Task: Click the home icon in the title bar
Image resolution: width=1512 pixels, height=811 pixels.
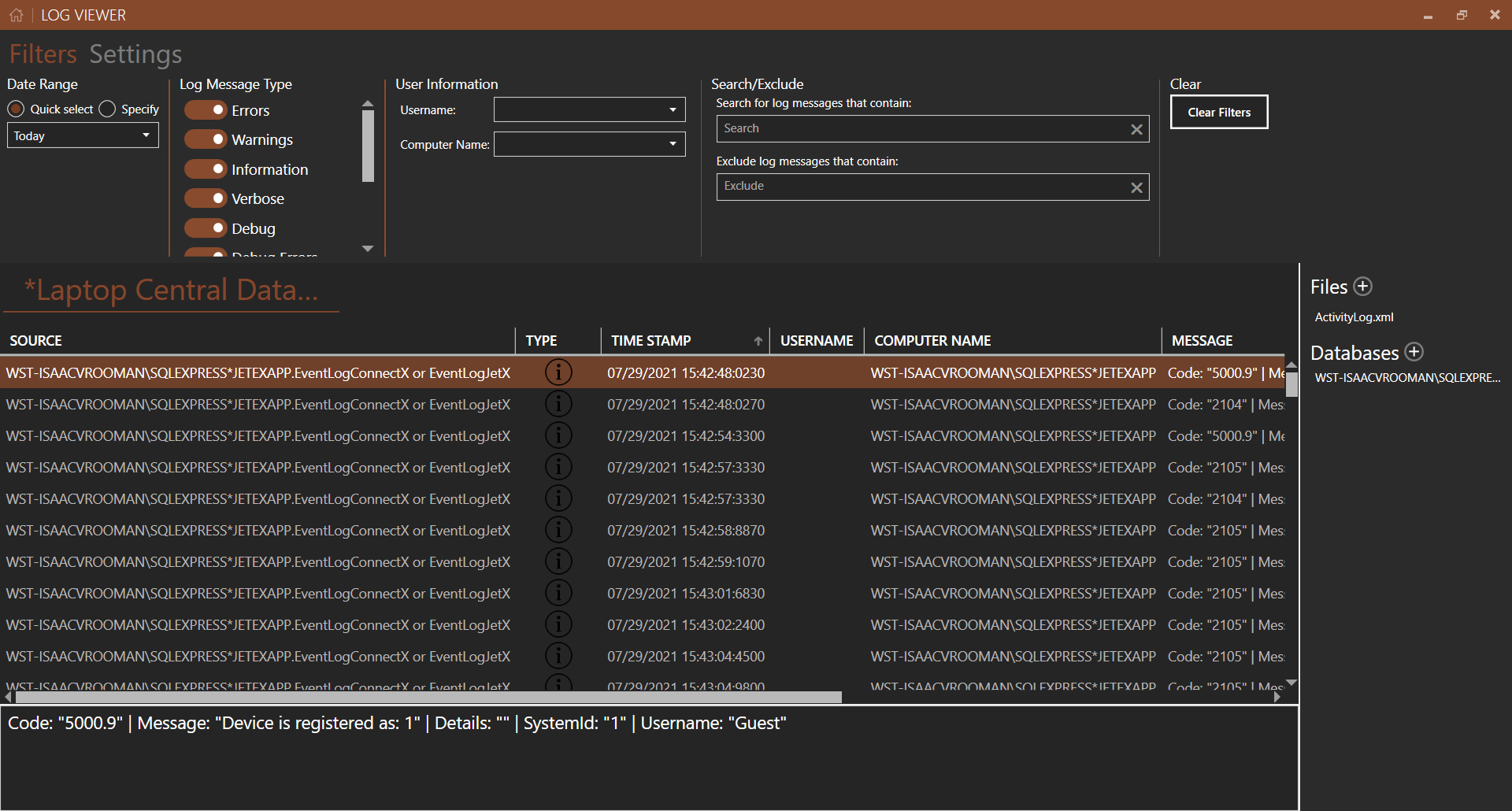Action: coord(16,14)
